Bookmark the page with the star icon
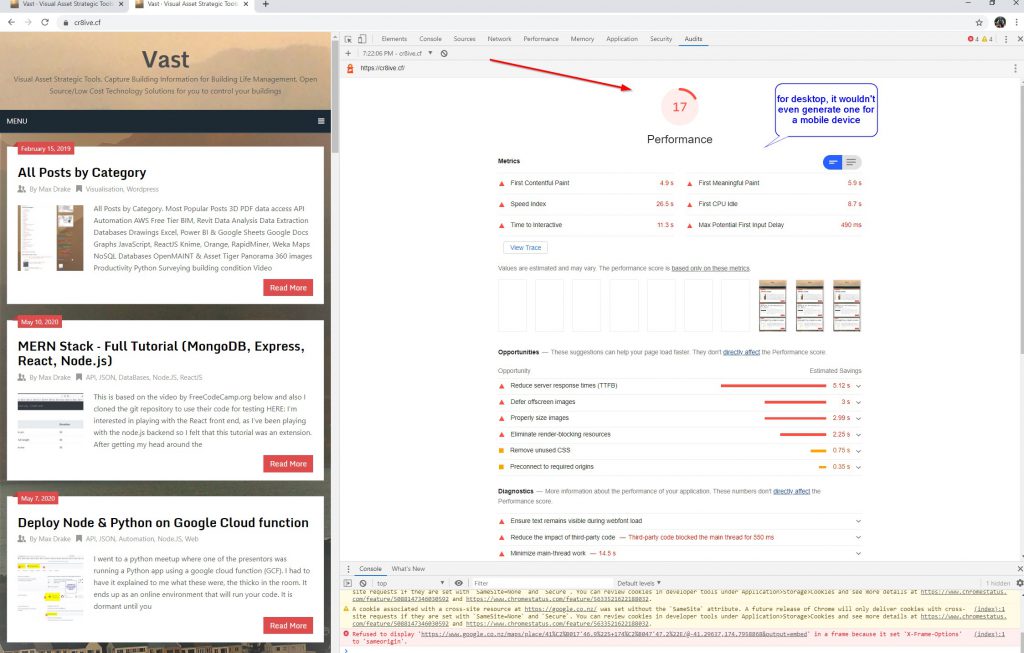The height and width of the screenshot is (653, 1024). click(979, 21)
